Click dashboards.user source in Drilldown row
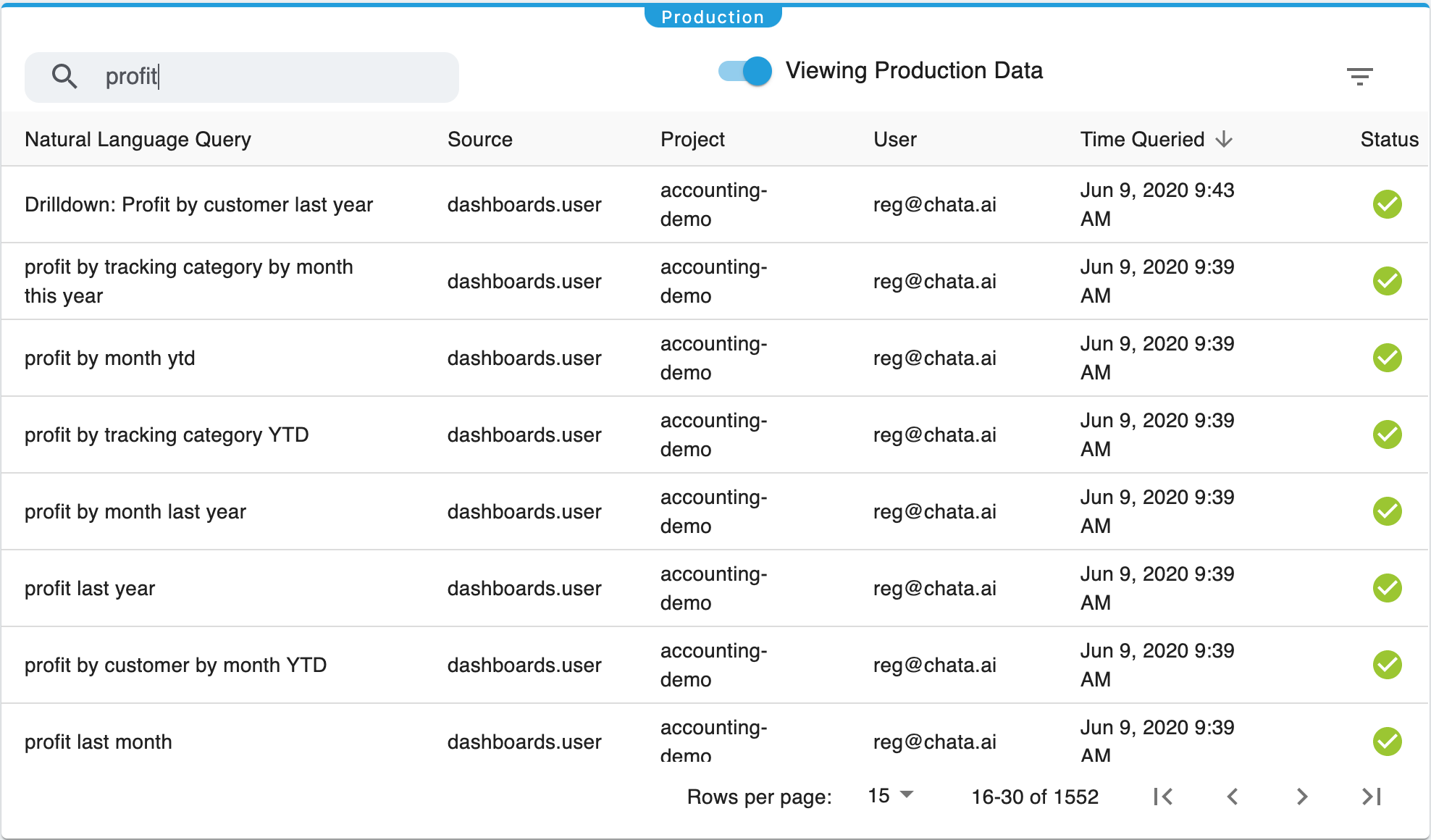Screen dimensions: 1431x840 pyautogui.click(x=524, y=205)
